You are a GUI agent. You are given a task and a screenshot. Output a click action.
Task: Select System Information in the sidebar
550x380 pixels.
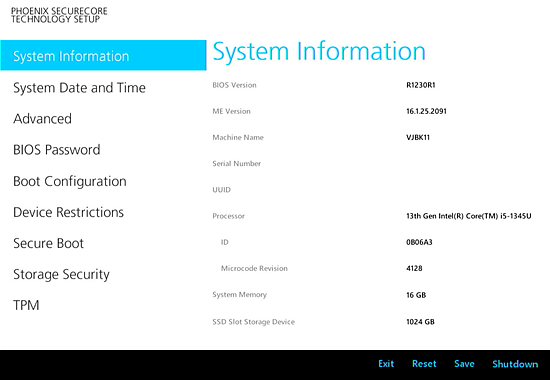coord(103,55)
